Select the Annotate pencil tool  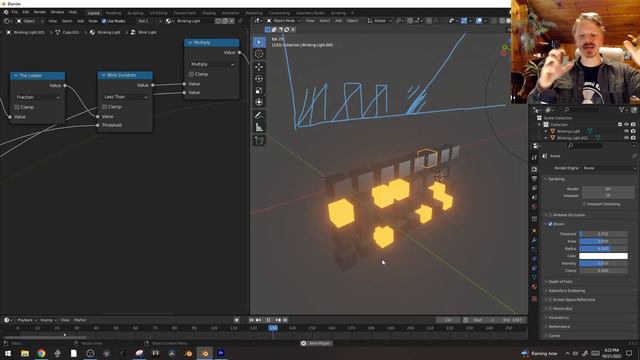[x=259, y=116]
